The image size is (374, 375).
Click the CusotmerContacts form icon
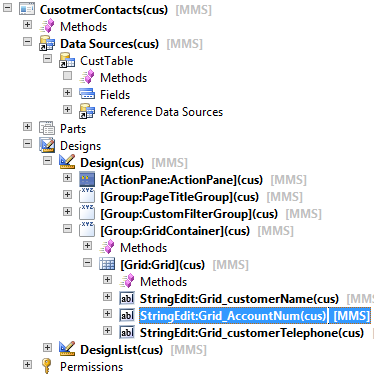(27, 9)
